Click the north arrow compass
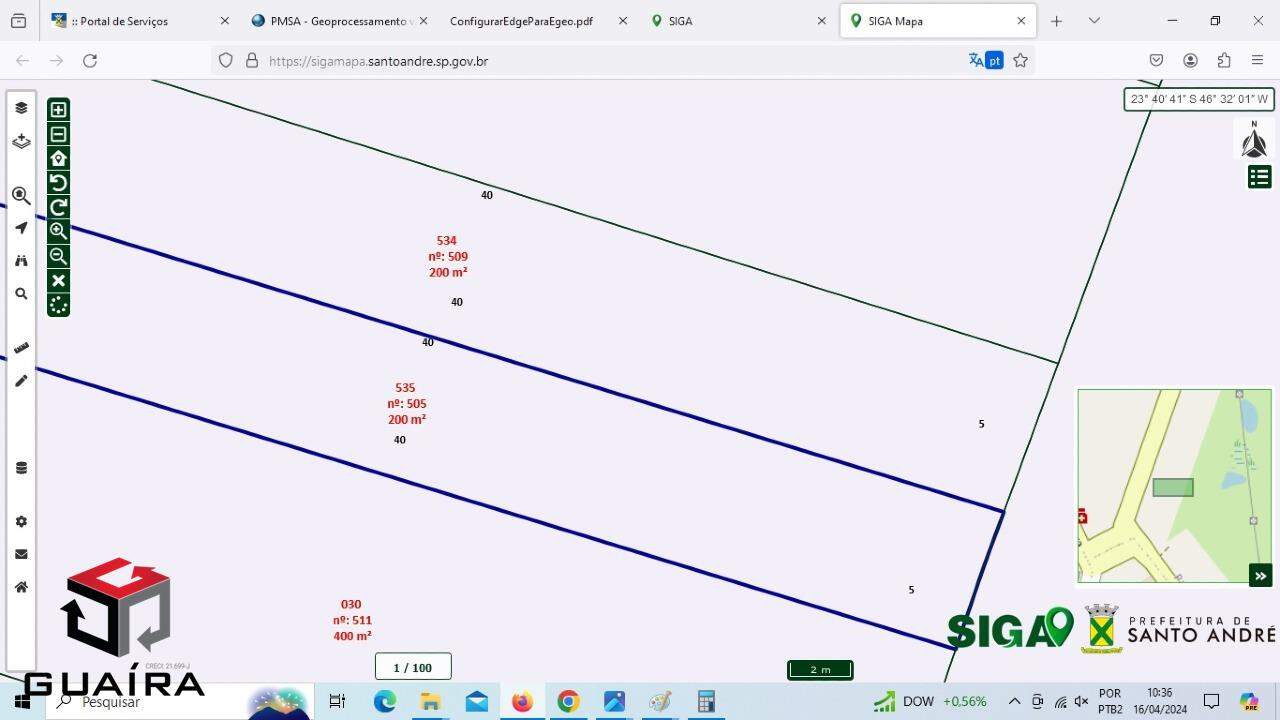This screenshot has width=1280, height=720. click(x=1254, y=141)
